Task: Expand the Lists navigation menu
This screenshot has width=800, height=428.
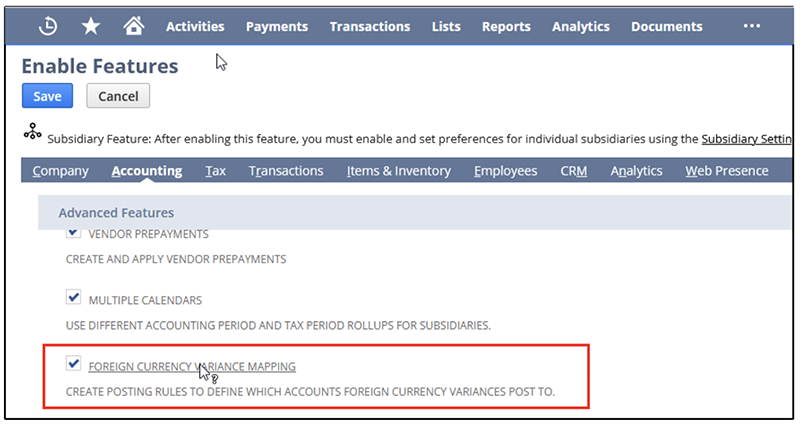Action: (446, 27)
